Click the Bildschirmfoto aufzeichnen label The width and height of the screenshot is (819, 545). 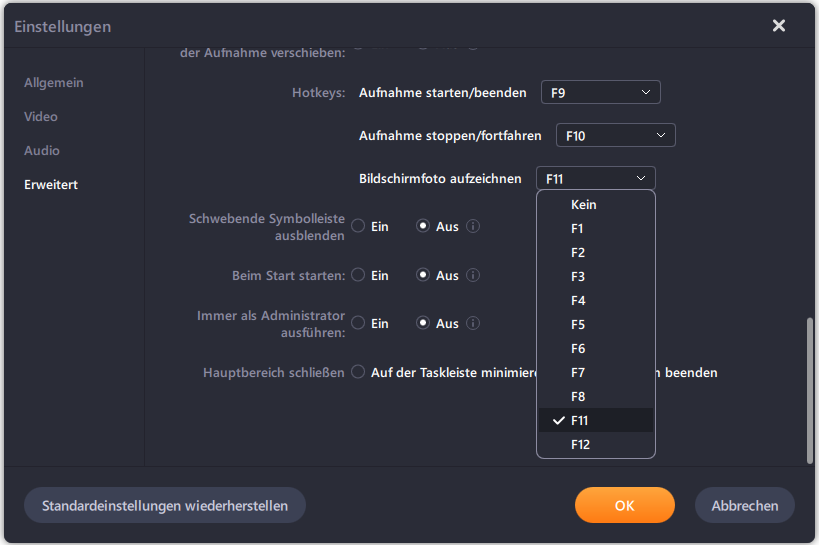[x=440, y=179]
